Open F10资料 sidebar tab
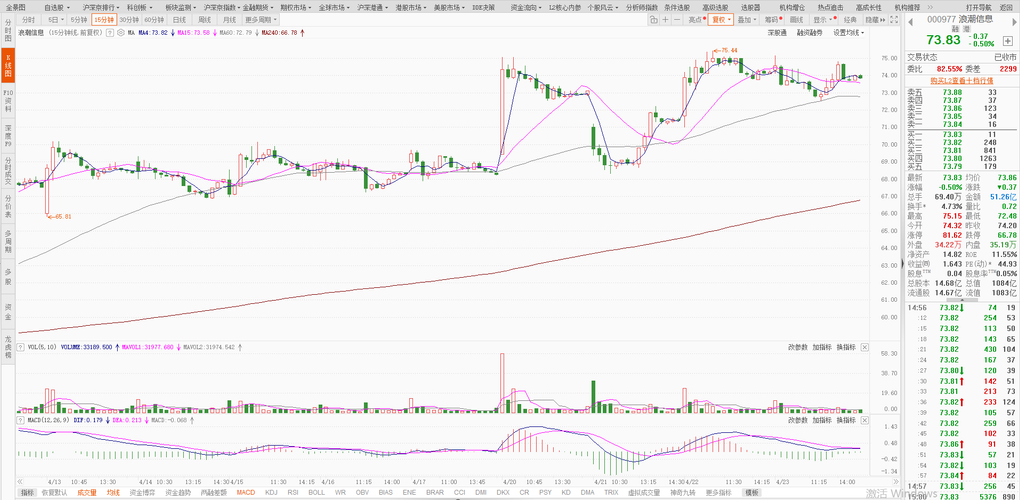This screenshot has width=1020, height=500. click(8, 100)
